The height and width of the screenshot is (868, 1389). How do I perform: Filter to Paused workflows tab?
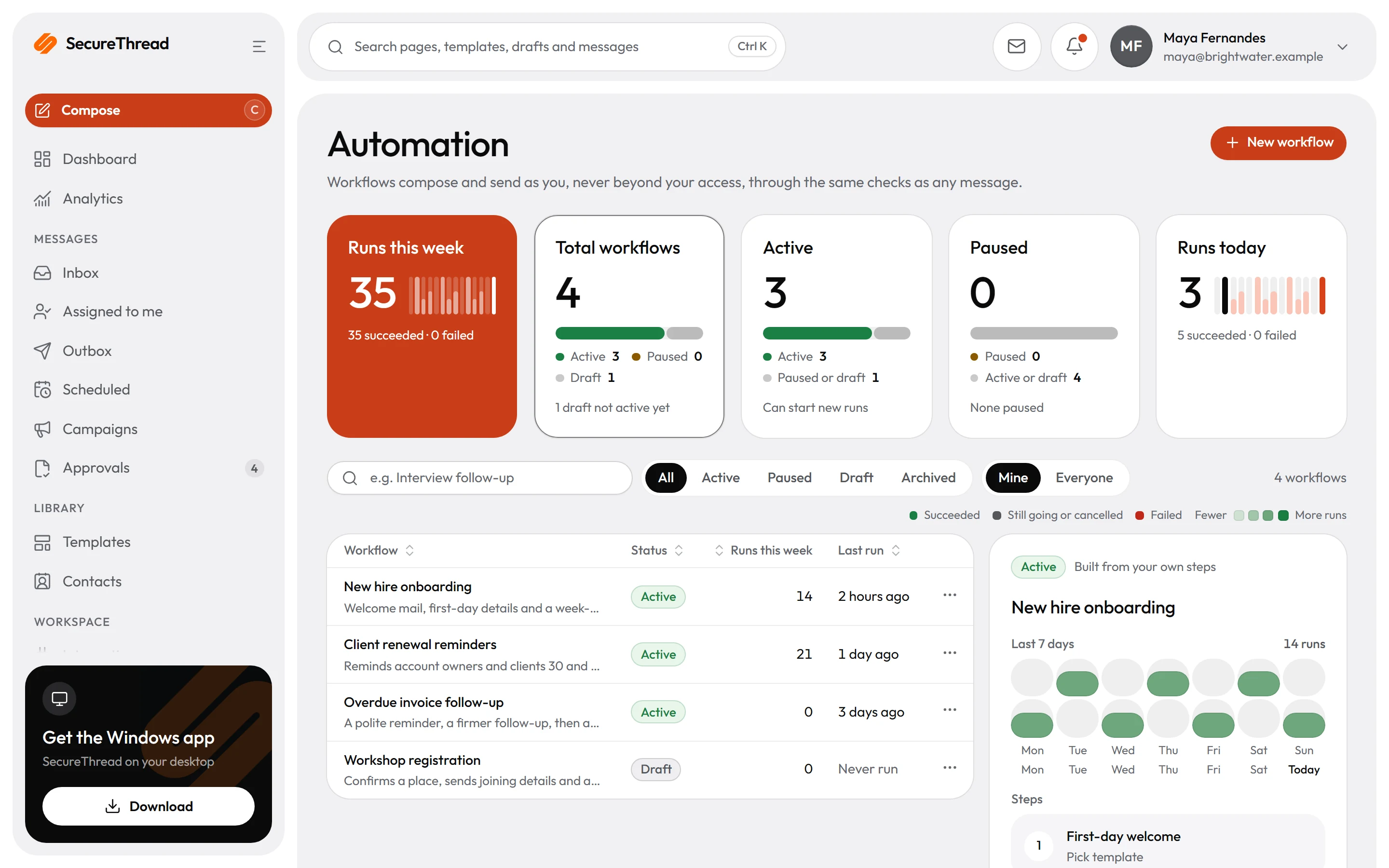point(789,477)
